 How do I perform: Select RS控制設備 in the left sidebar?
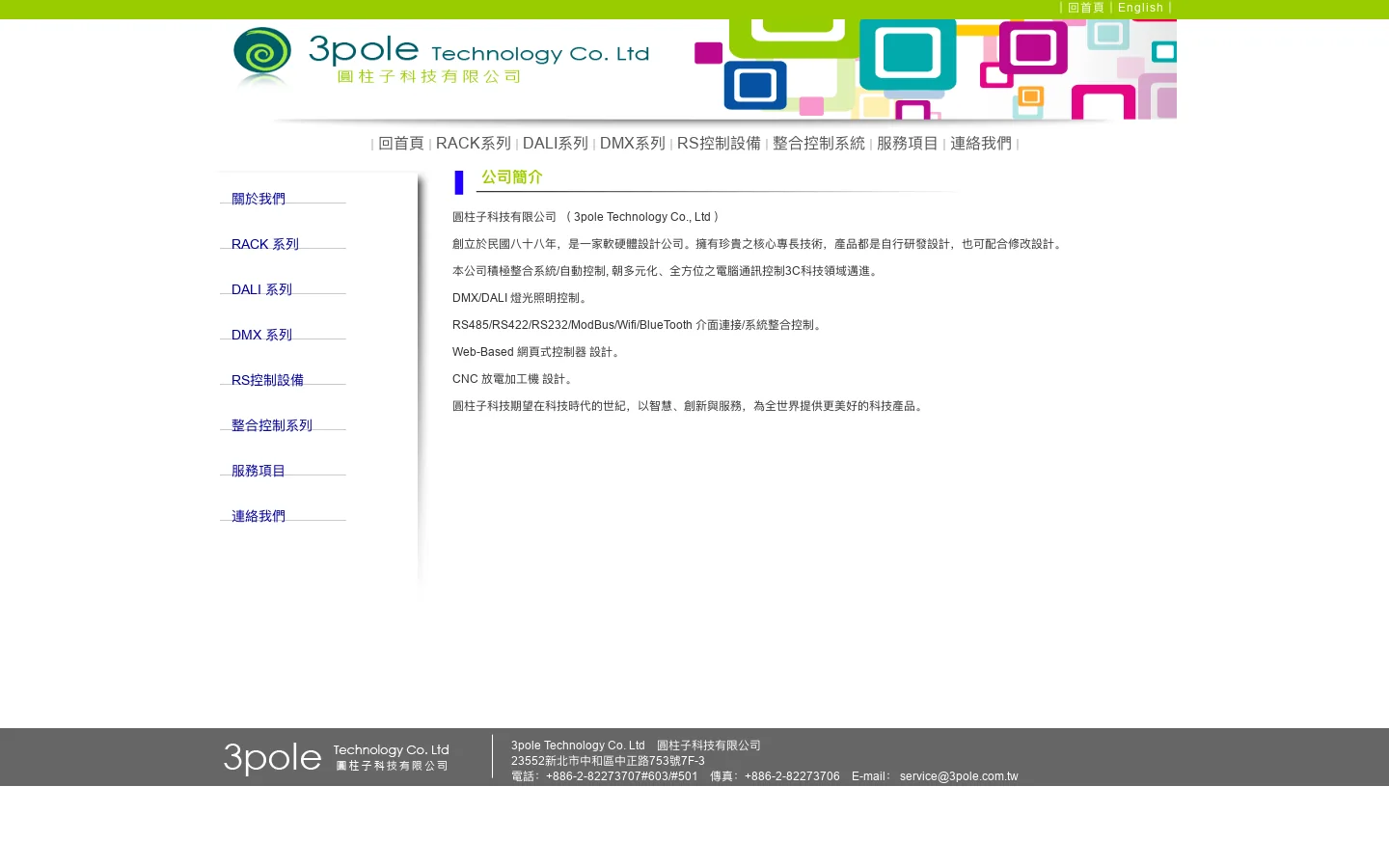(267, 380)
